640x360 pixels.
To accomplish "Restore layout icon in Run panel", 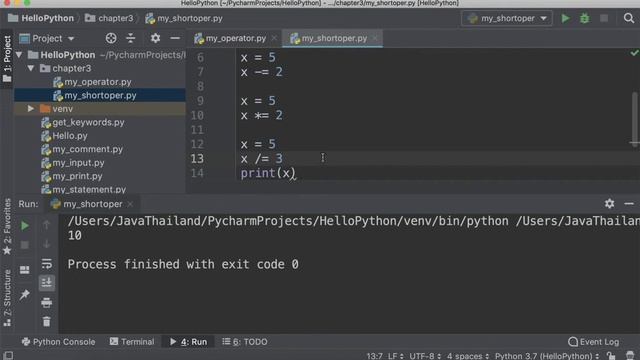I will [x=24, y=270].
